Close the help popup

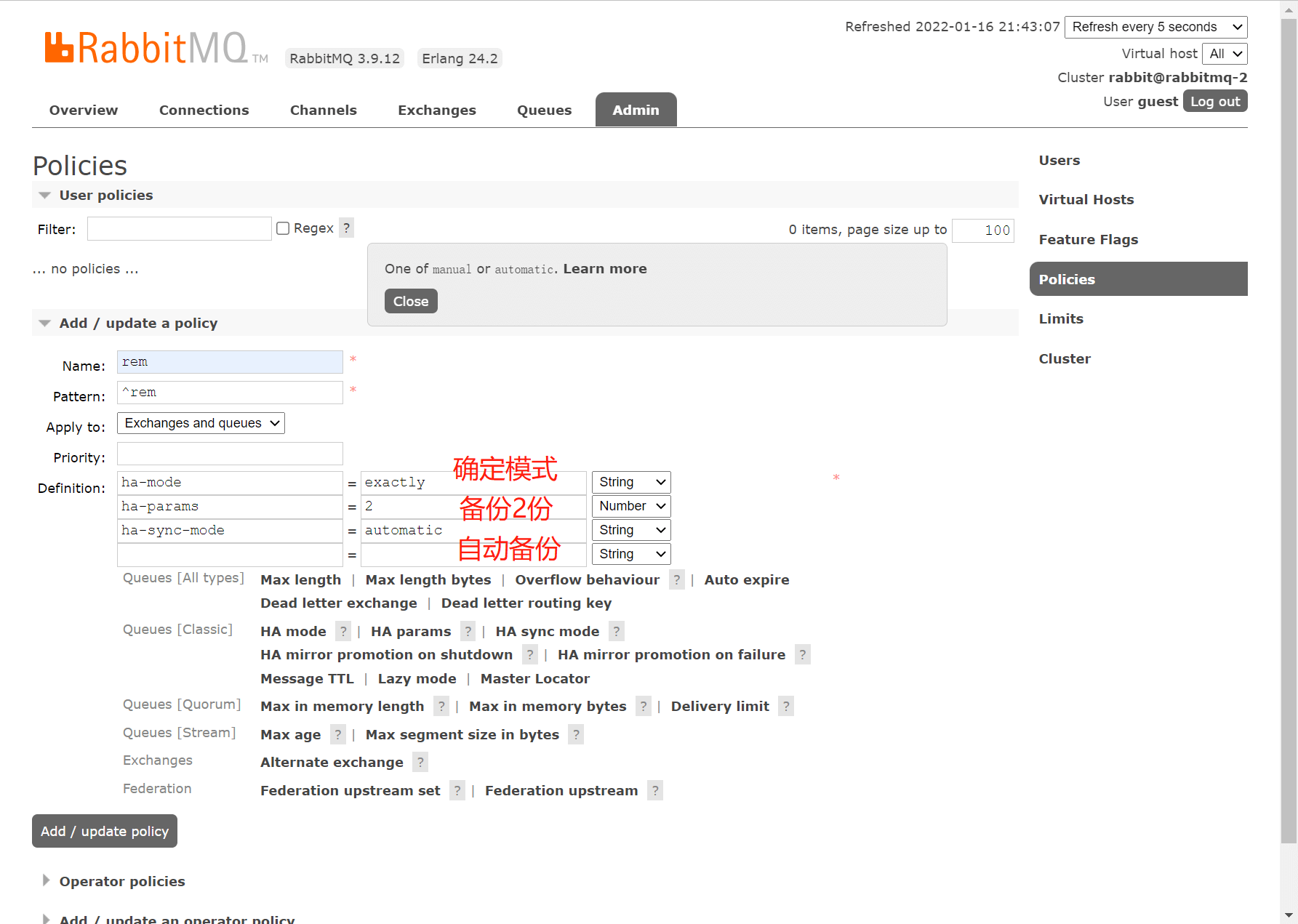pyautogui.click(x=411, y=301)
